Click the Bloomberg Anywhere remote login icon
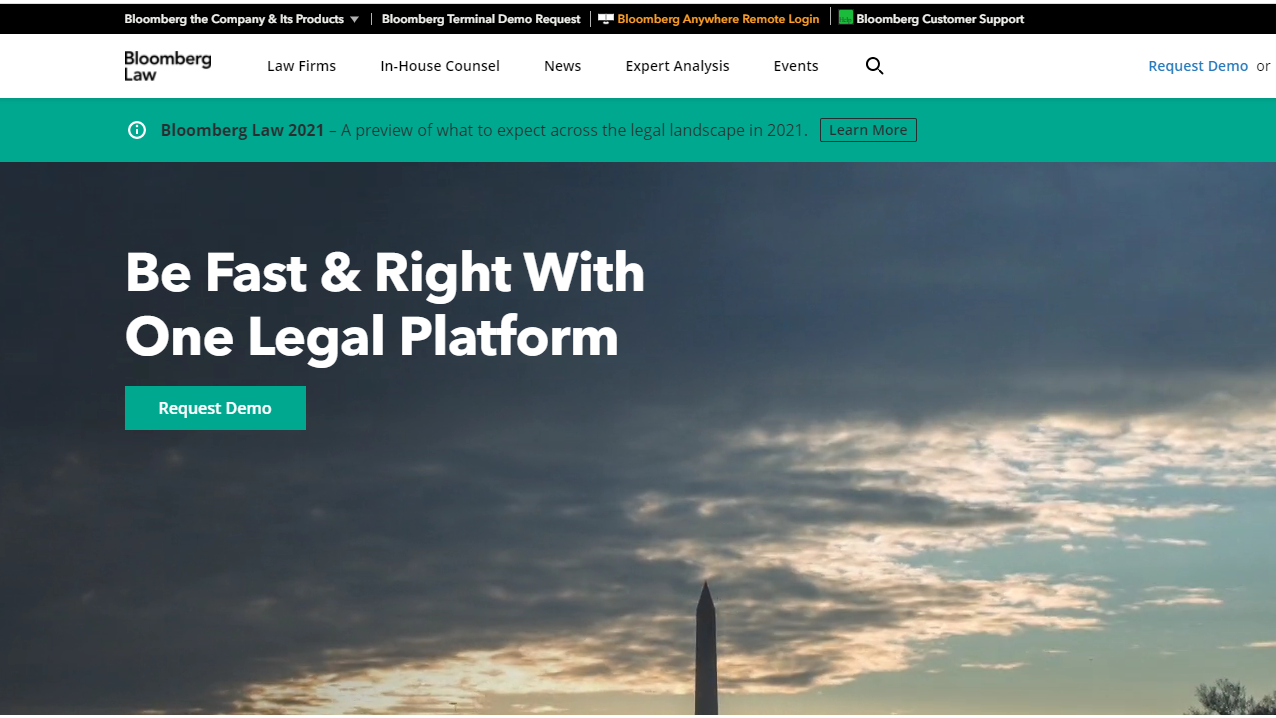The height and width of the screenshot is (718, 1276). tap(606, 19)
